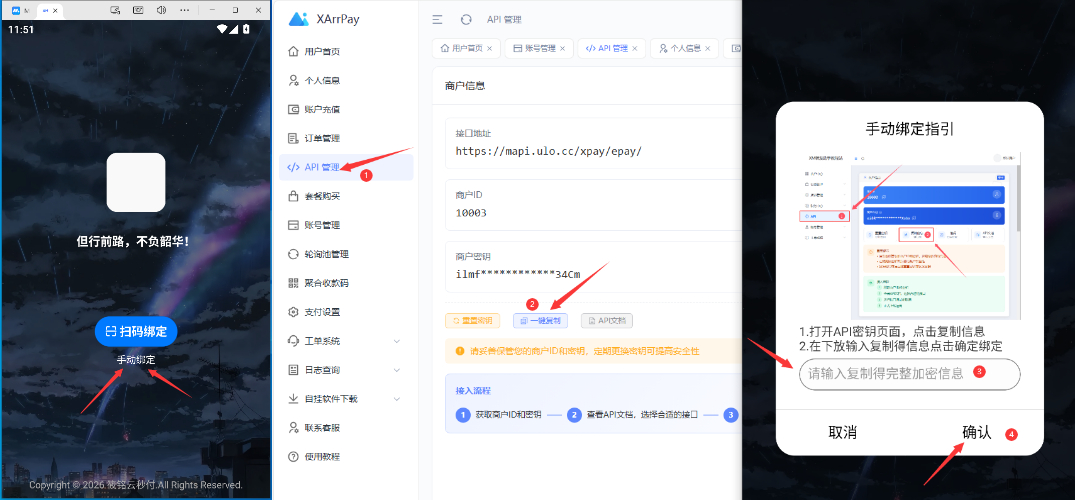Click 确认 in the 手动绑定指引 dialog

tap(977, 433)
